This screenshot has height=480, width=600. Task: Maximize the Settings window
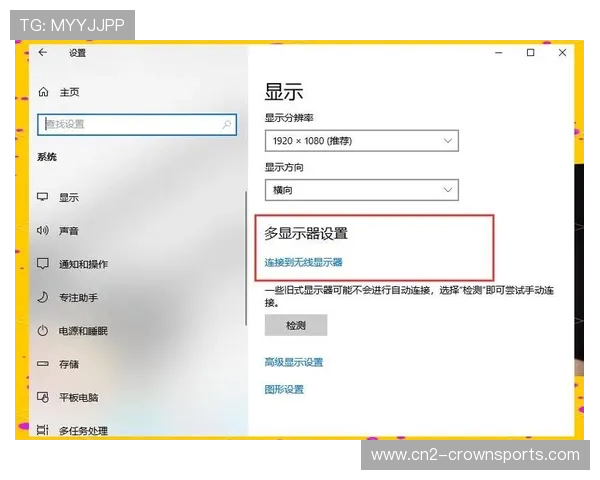click(x=530, y=53)
